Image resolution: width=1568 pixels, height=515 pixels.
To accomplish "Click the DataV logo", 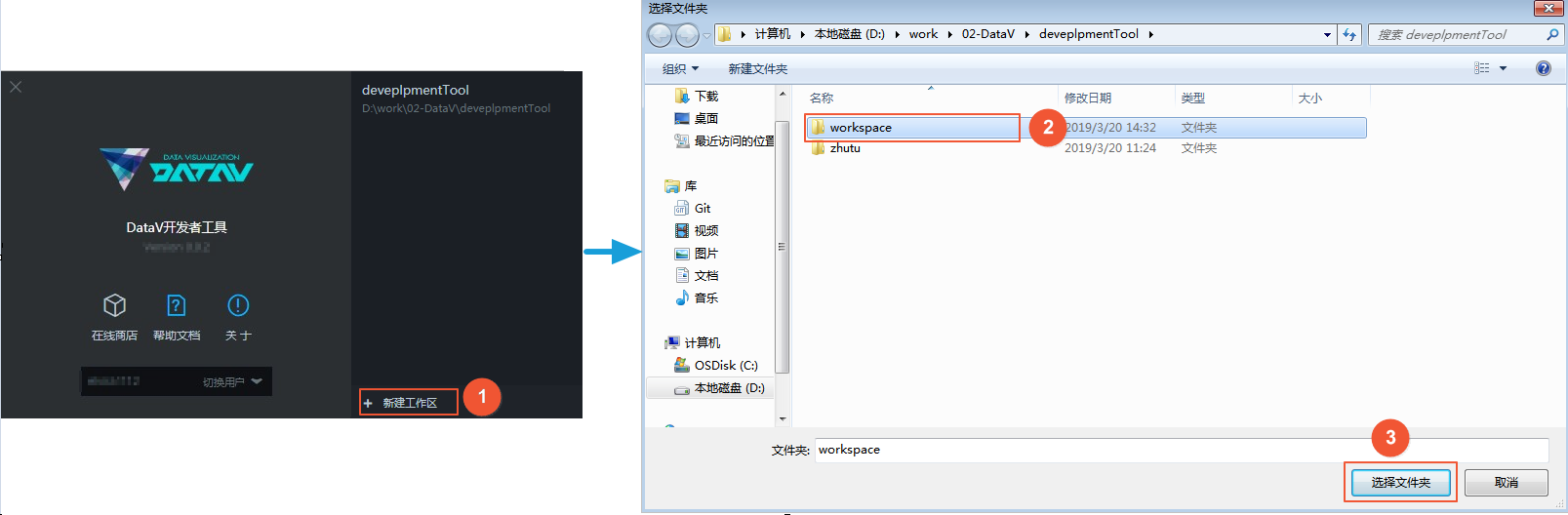I will pyautogui.click(x=177, y=170).
